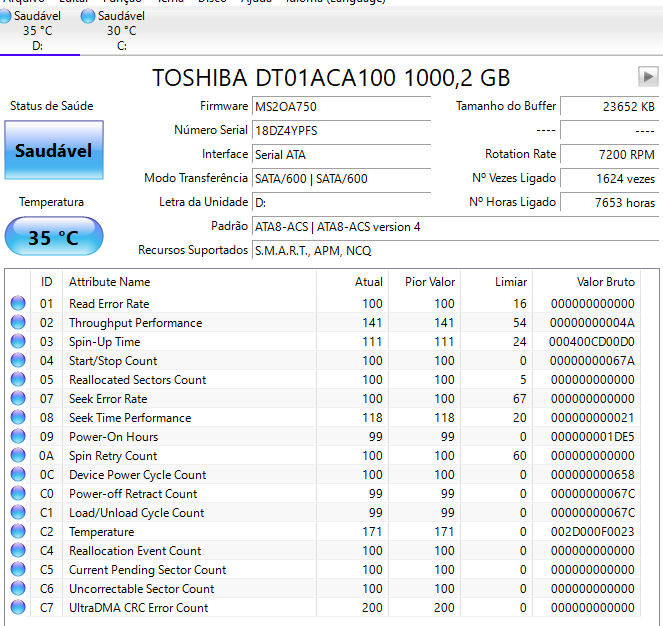Click the status orb for Reallocated Sectors Count
663x626 pixels.
point(18,379)
